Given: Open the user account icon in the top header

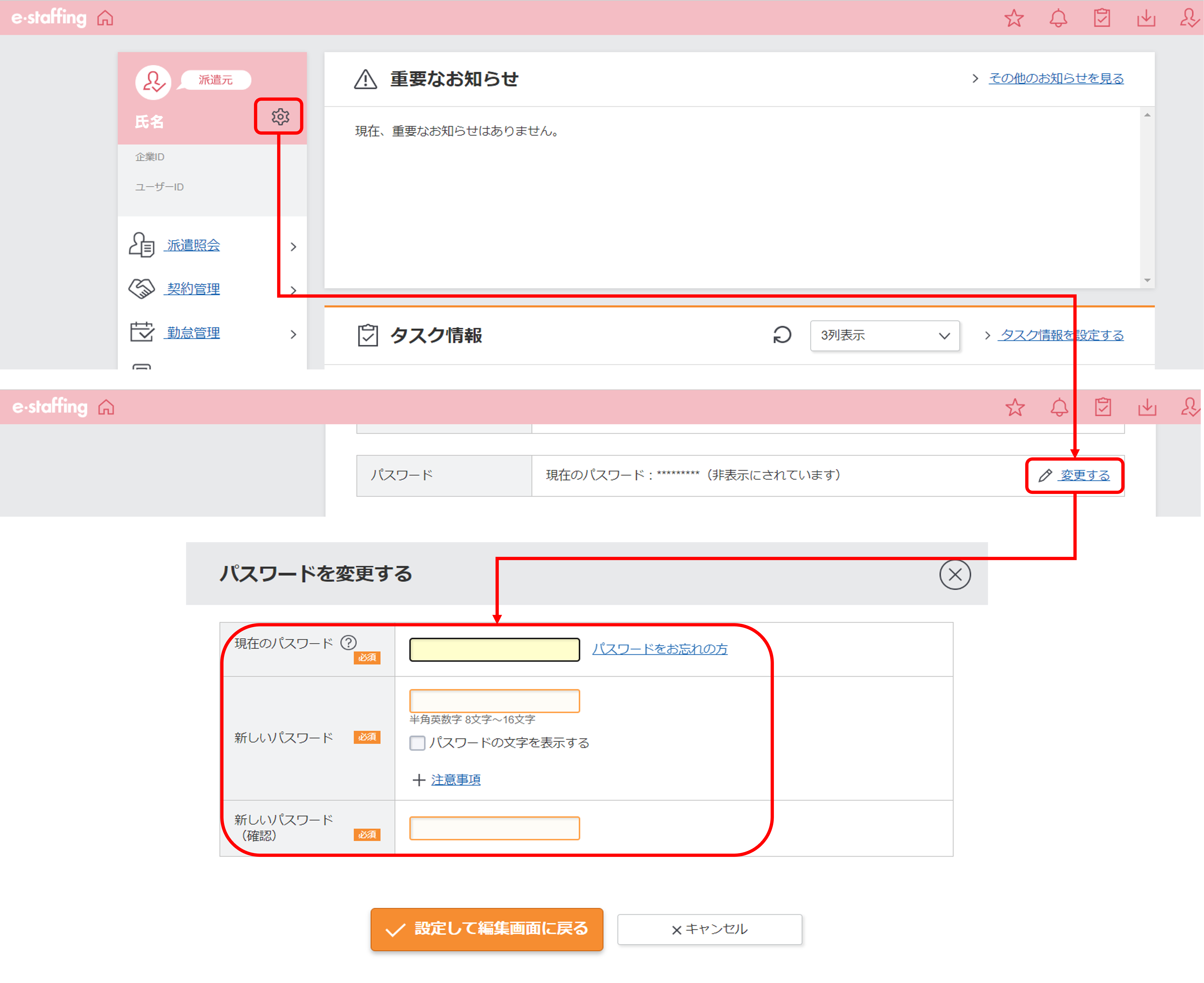Looking at the screenshot, I should (1190, 18).
